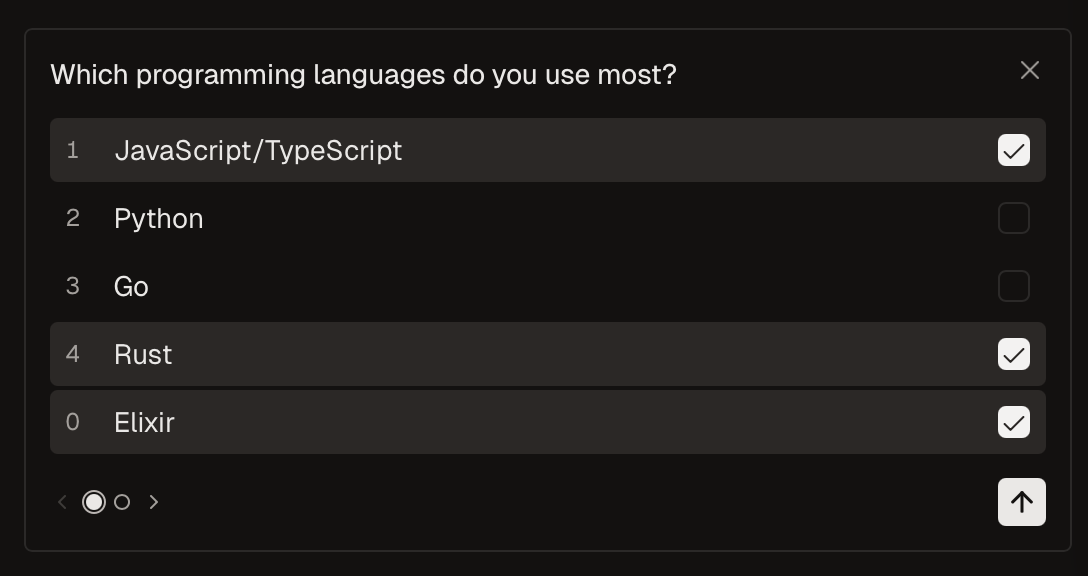
Task: Go to previous question with left chevron
Action: pos(62,502)
